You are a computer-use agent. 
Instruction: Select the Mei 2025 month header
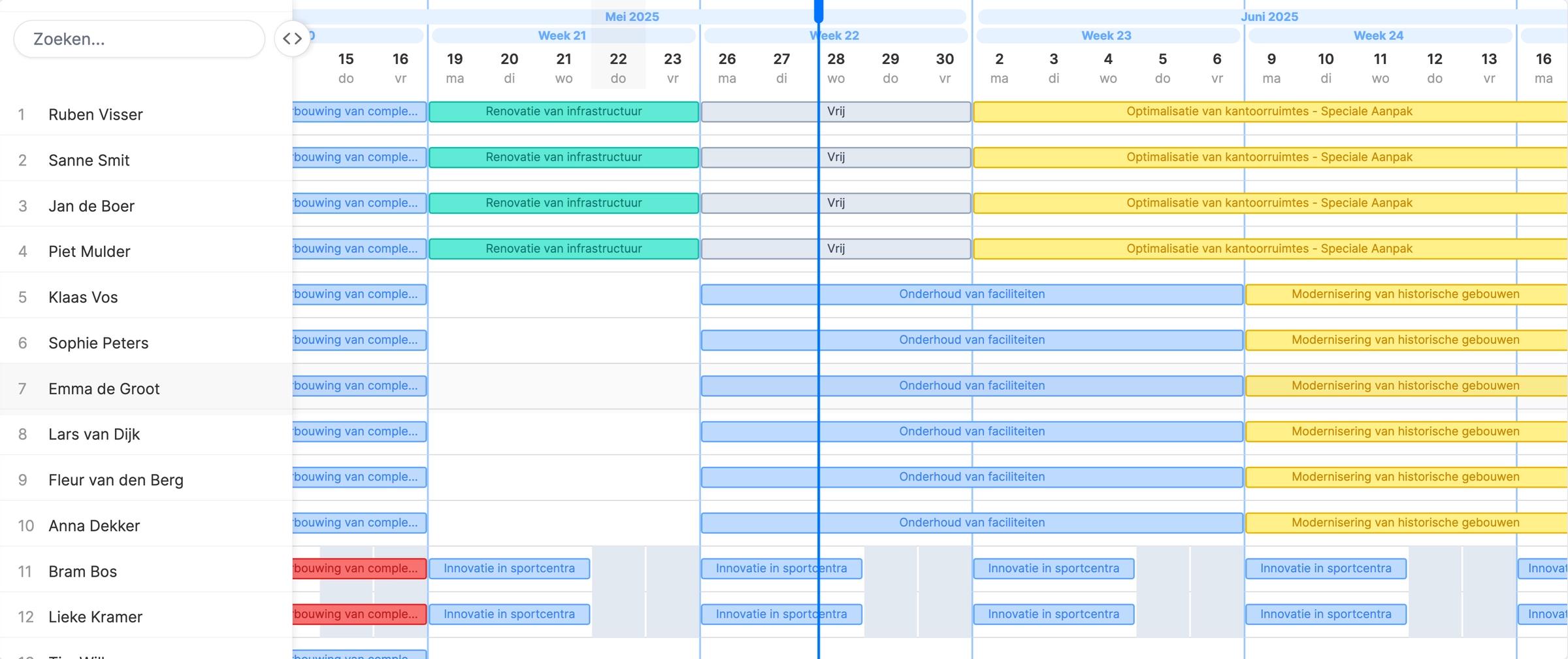[x=632, y=16]
